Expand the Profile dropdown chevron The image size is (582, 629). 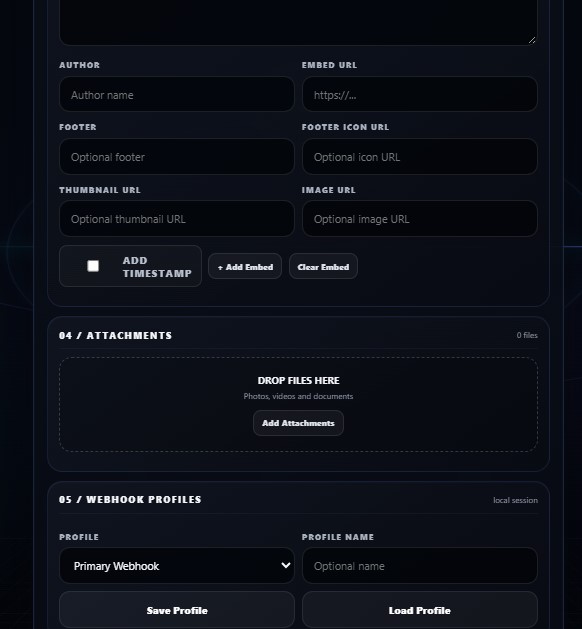286,565
